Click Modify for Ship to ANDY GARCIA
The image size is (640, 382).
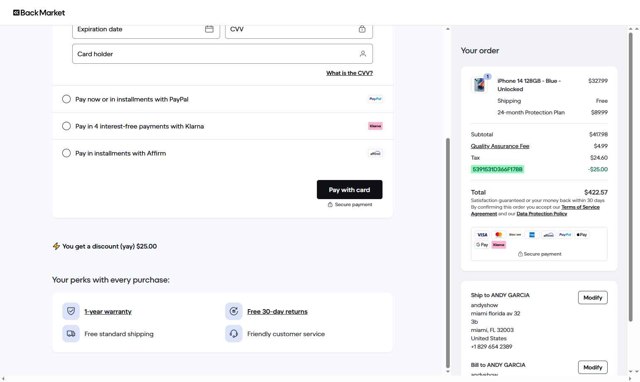pos(593,298)
